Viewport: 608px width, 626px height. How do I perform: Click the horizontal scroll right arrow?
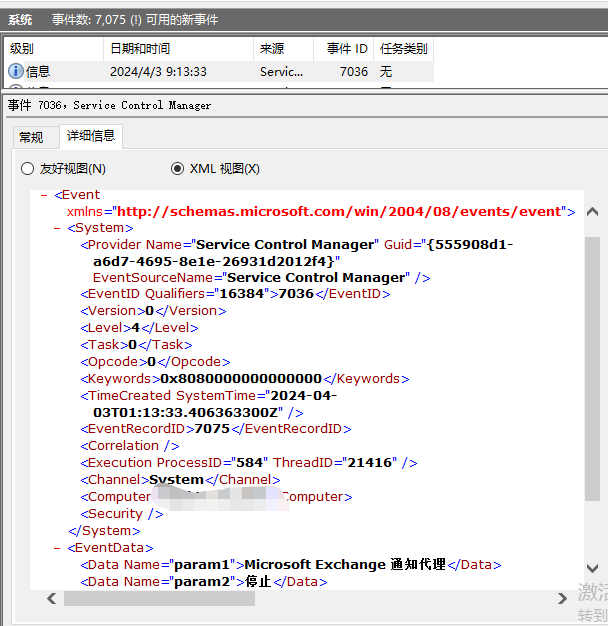point(562,598)
